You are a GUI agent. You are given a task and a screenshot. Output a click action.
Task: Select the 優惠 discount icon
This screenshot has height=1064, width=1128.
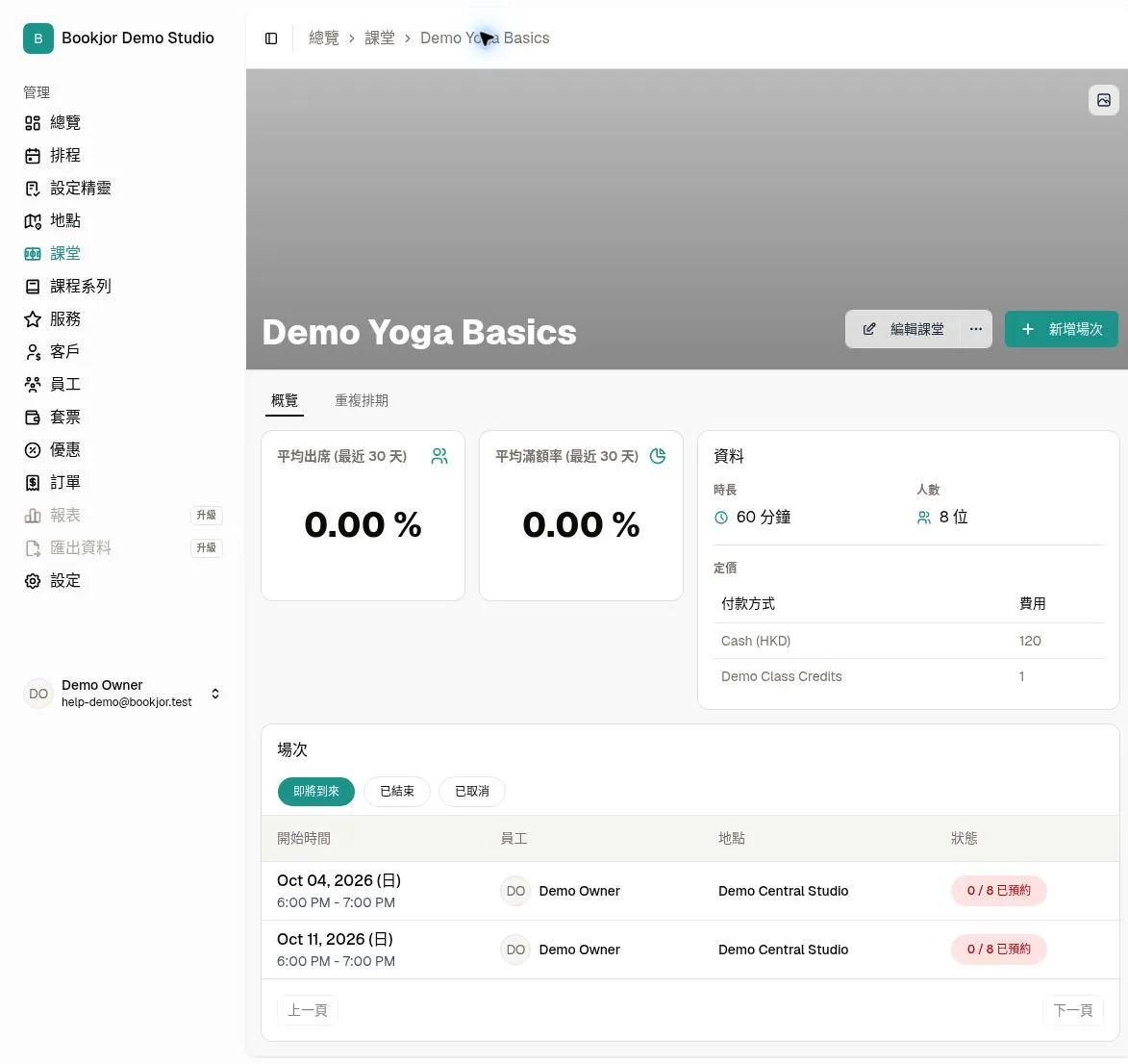33,450
